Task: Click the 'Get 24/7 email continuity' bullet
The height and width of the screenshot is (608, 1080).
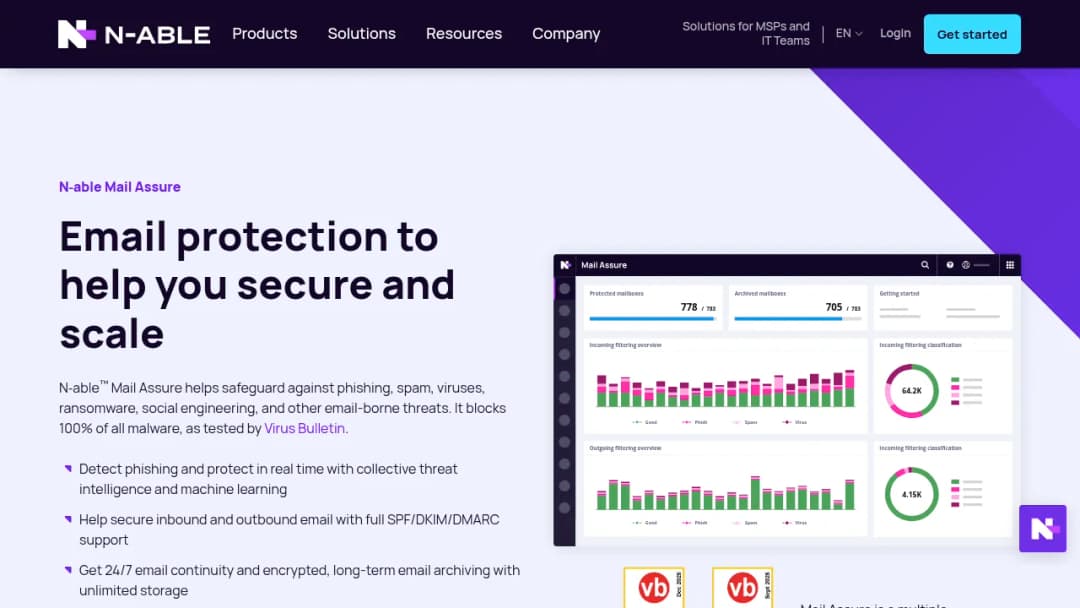Action: pos(300,580)
